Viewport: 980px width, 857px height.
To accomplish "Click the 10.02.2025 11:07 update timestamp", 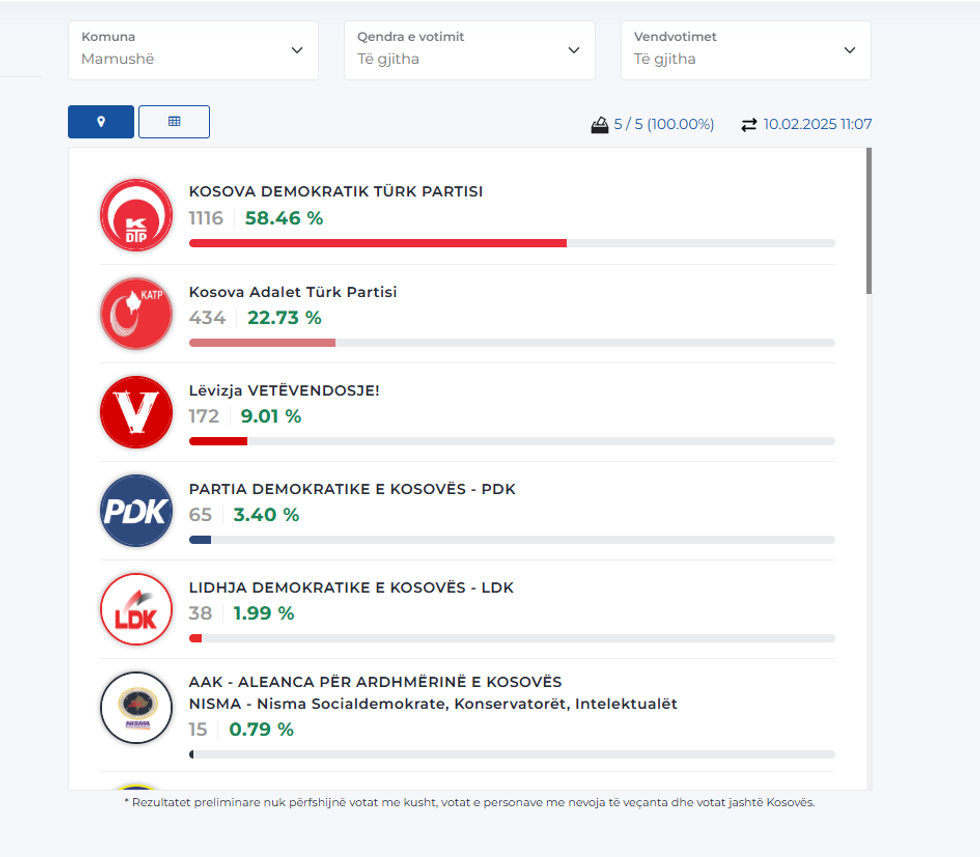I will [817, 125].
